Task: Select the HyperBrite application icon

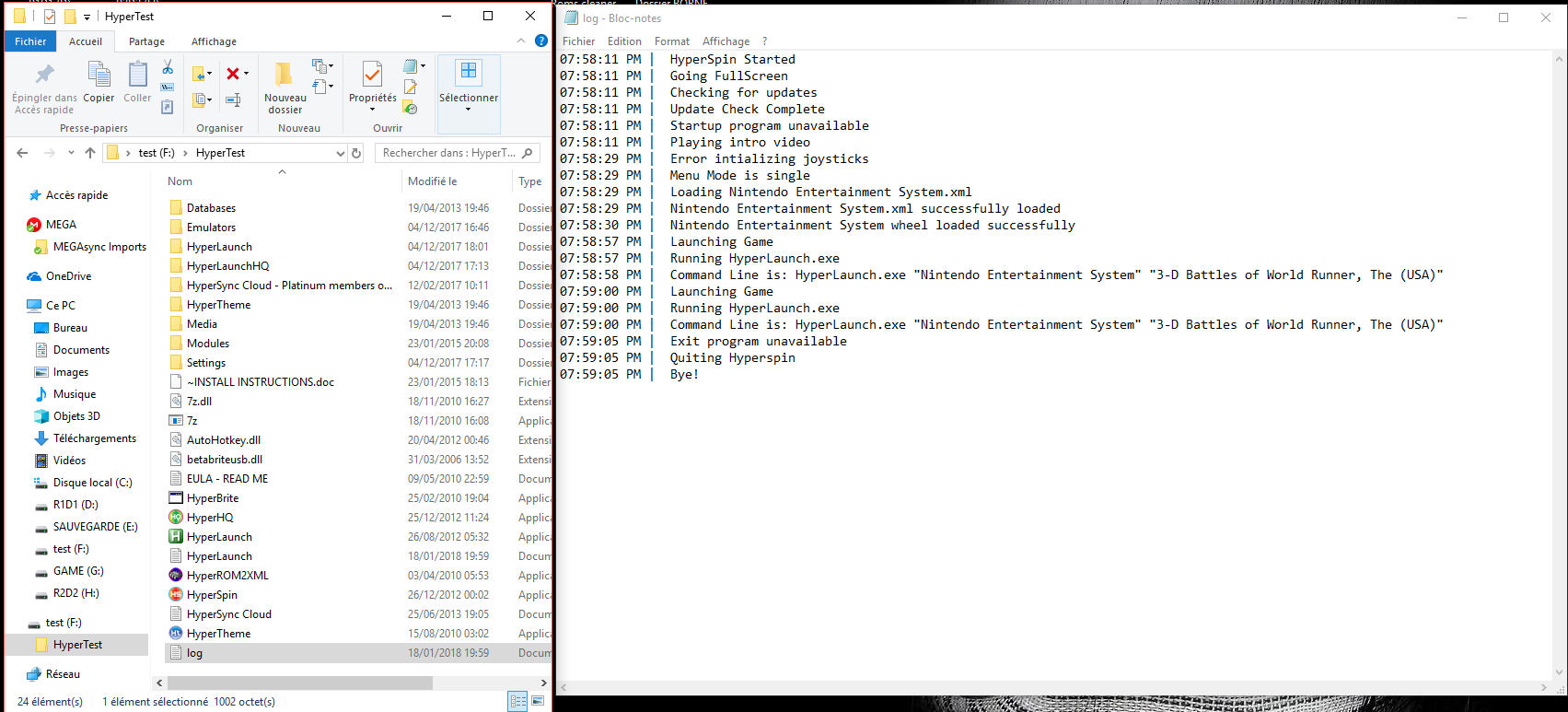Action: coord(176,498)
